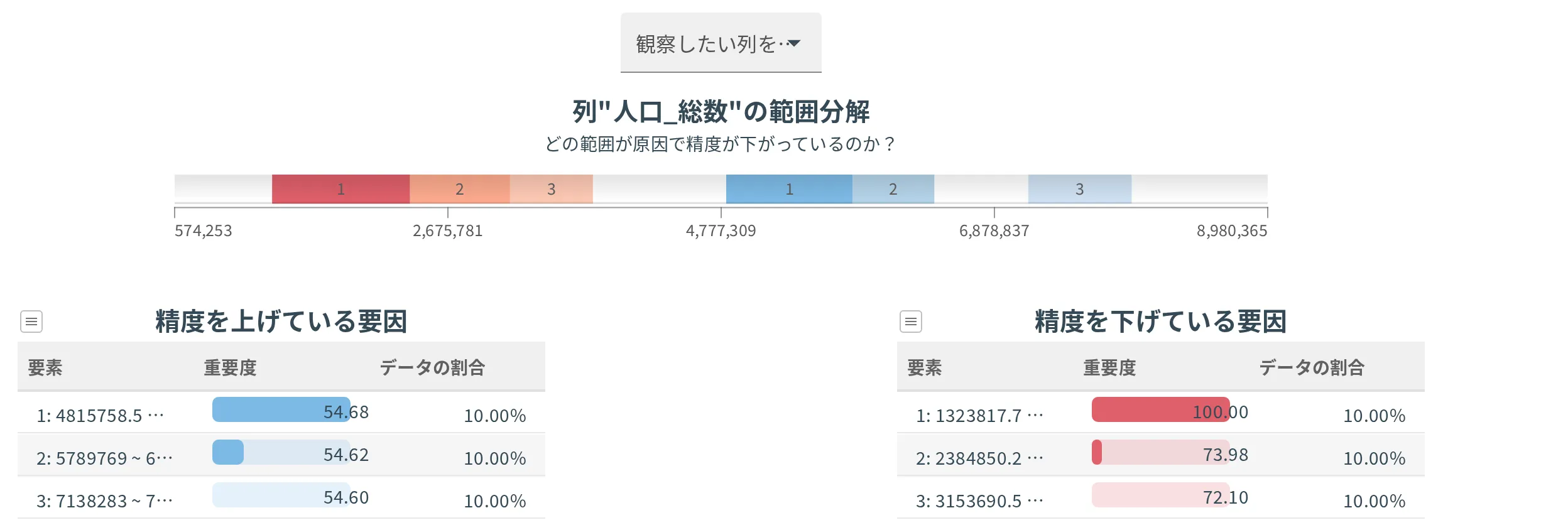This screenshot has width=1568, height=530.
Task: Click 重要度 header in 精度を下げている要因 table
Action: 1110,367
